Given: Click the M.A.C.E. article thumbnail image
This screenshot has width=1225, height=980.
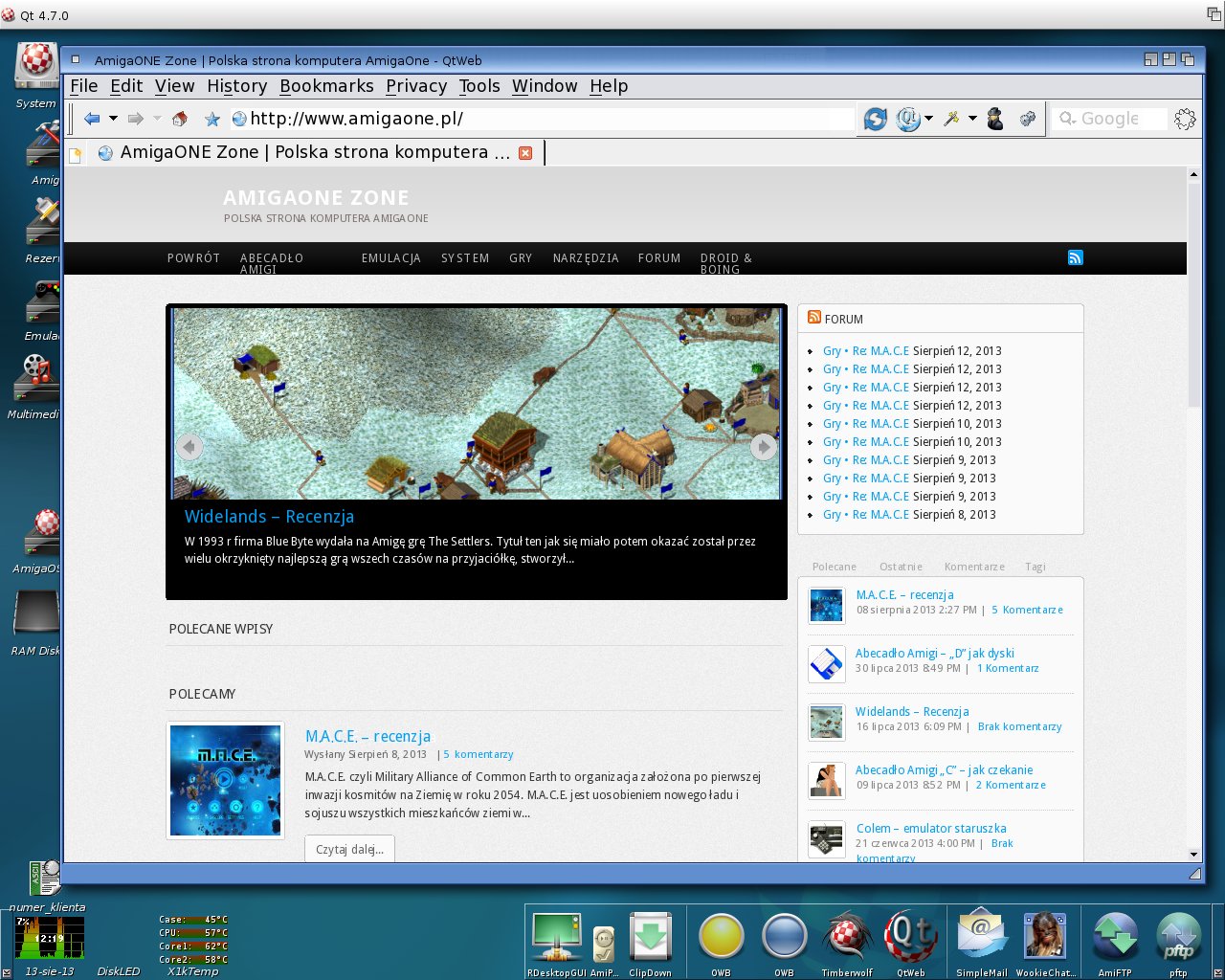Looking at the screenshot, I should [225, 780].
